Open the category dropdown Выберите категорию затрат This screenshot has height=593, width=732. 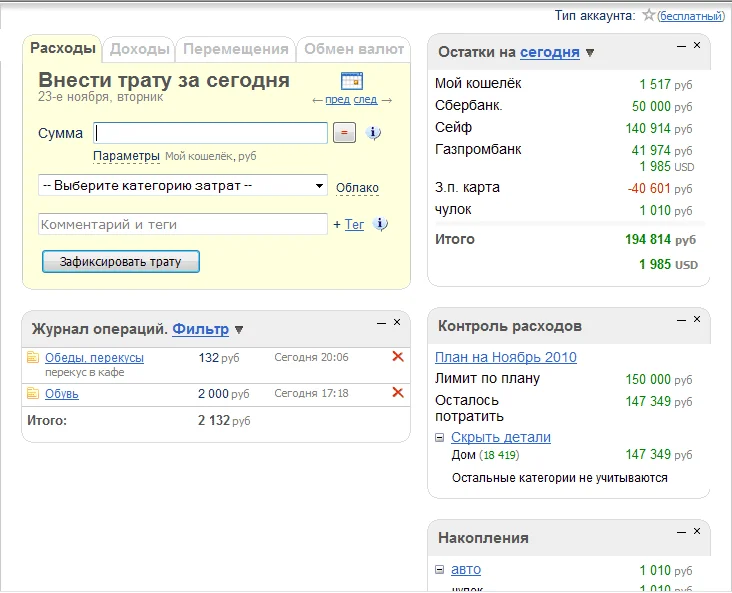point(183,186)
